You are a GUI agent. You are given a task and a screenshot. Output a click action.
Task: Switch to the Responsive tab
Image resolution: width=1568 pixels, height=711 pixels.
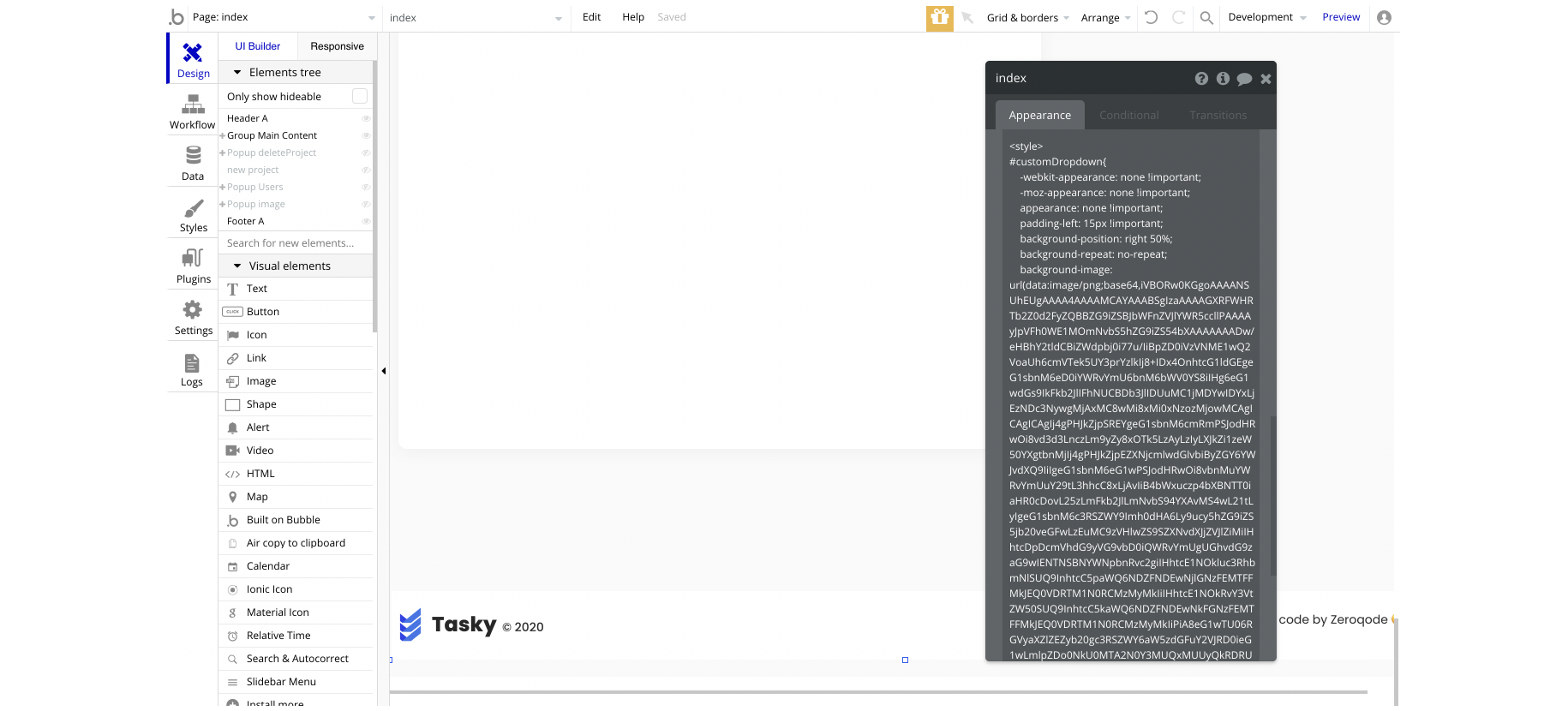(337, 46)
